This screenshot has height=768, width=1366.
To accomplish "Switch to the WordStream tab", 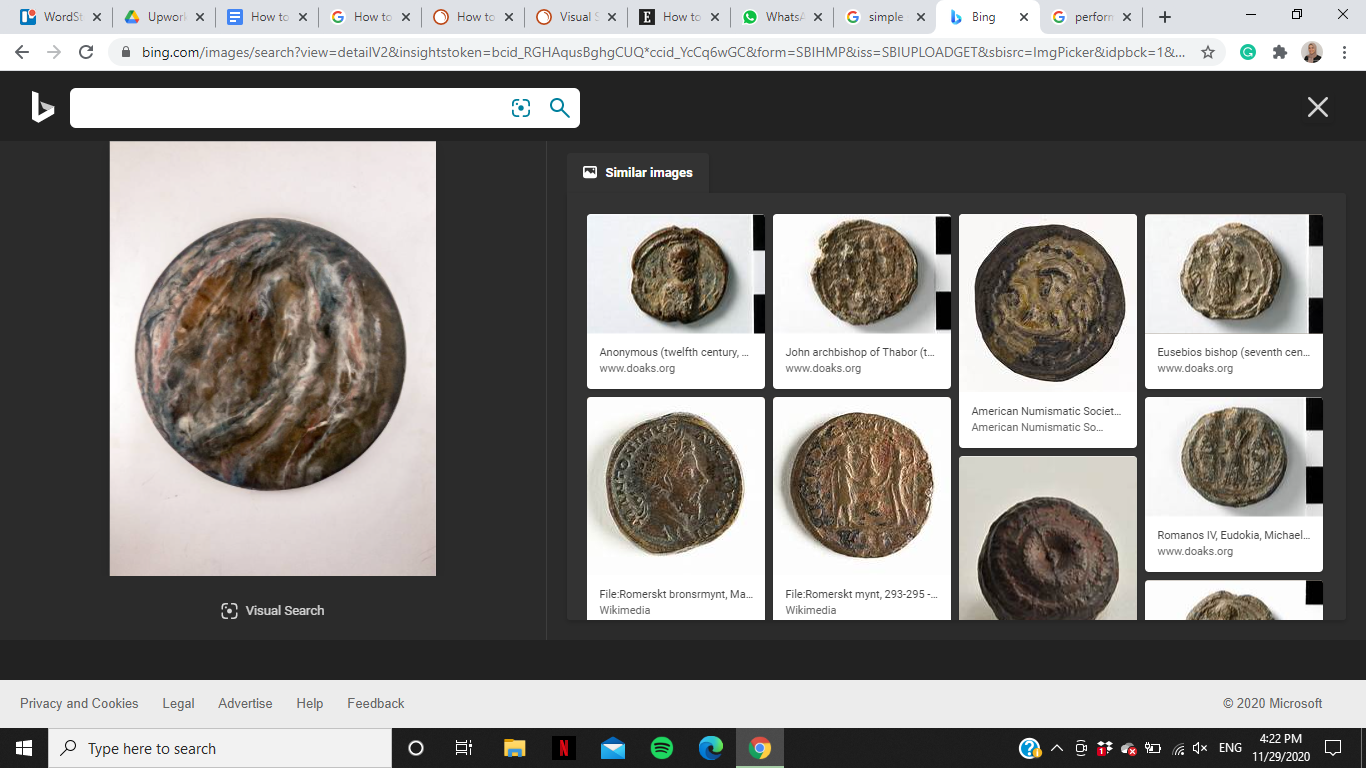I will (60, 17).
